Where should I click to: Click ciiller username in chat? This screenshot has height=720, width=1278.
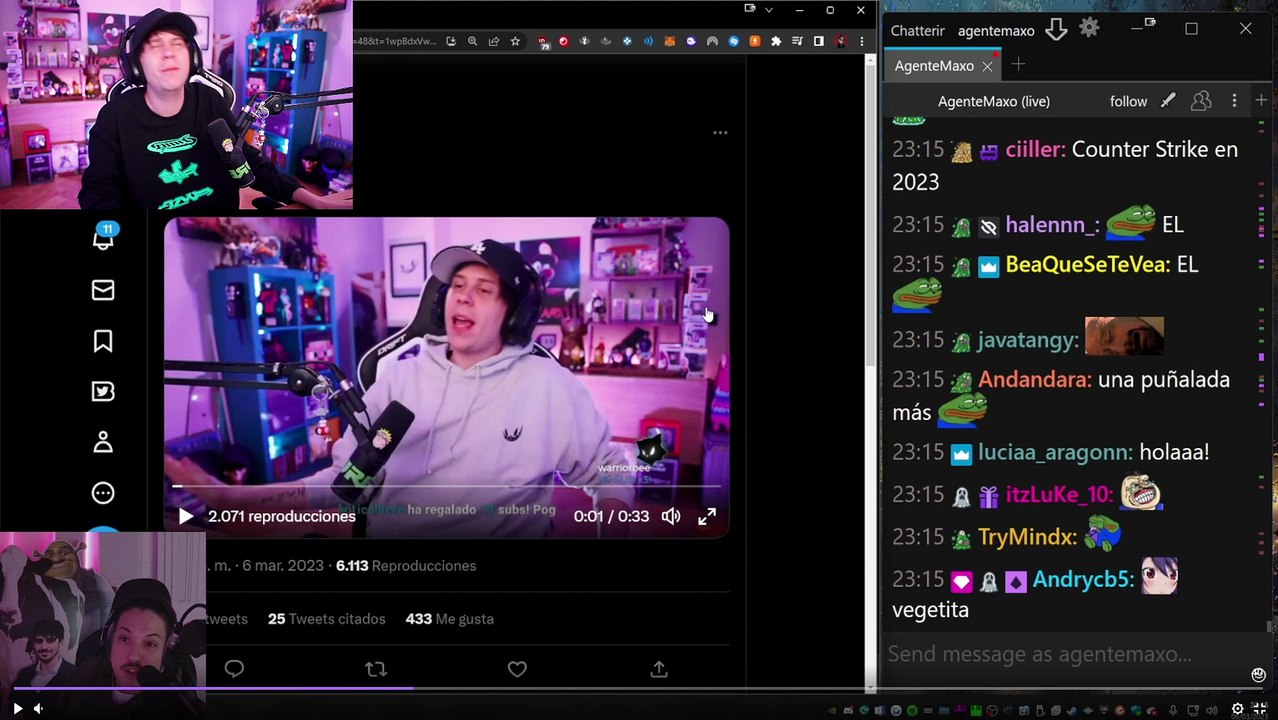pos(1035,150)
